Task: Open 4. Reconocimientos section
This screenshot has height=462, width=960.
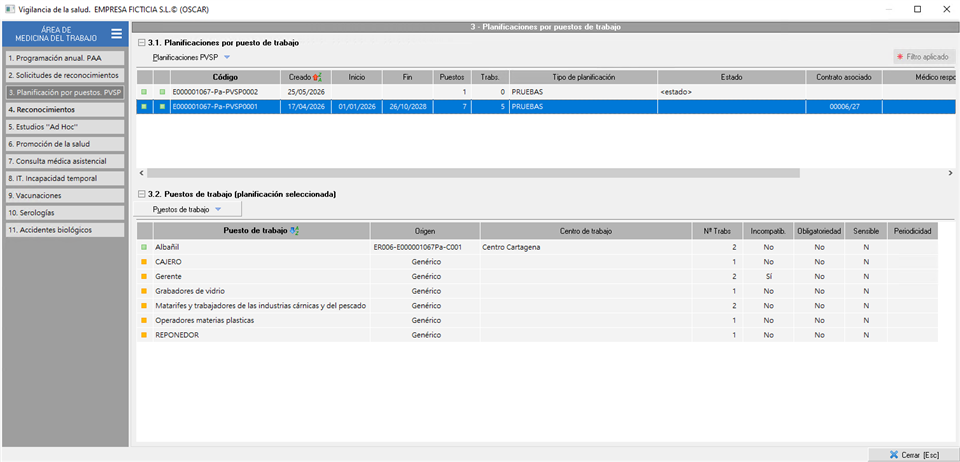Action: coord(65,110)
